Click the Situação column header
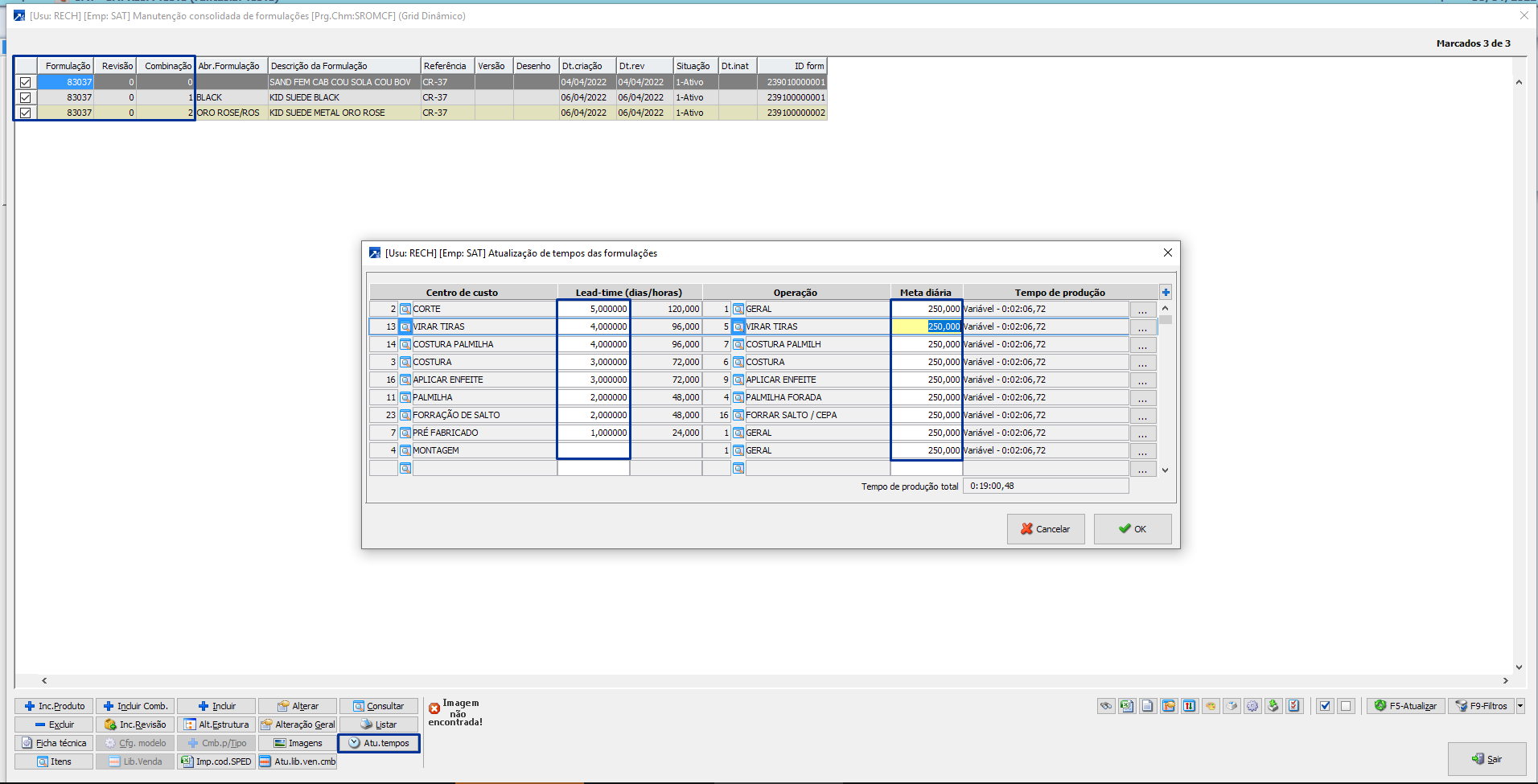The height and width of the screenshot is (784, 1538). [695, 66]
